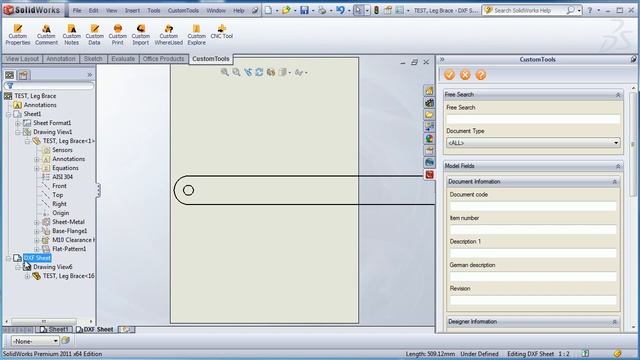The width and height of the screenshot is (640, 360).
Task: Switch to the Sheet1 bottom tab
Action: coord(55,329)
